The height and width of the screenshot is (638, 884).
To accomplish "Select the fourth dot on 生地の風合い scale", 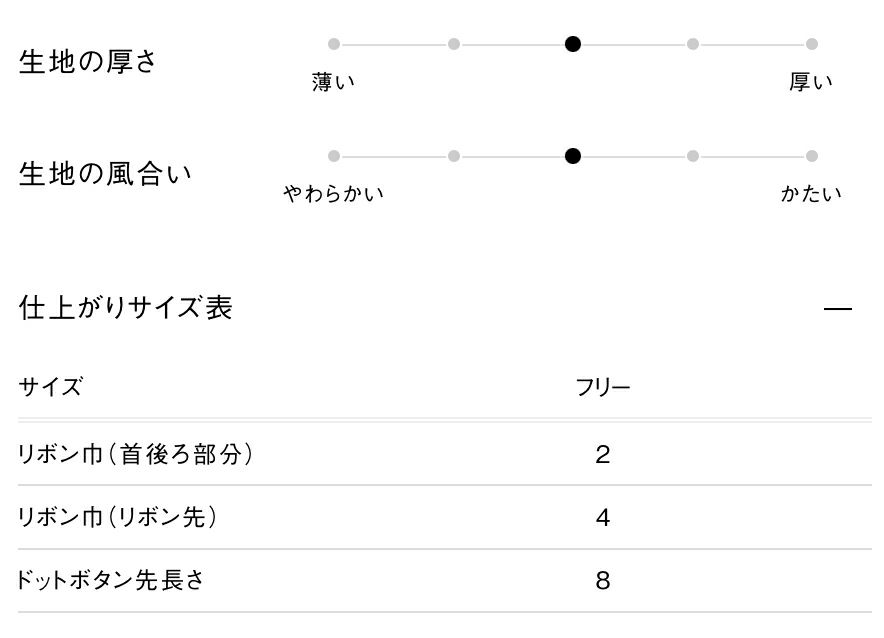I will click(693, 156).
